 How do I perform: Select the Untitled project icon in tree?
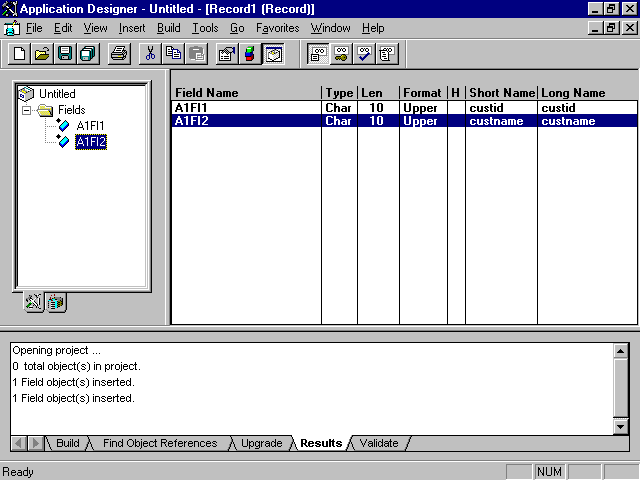(26, 94)
